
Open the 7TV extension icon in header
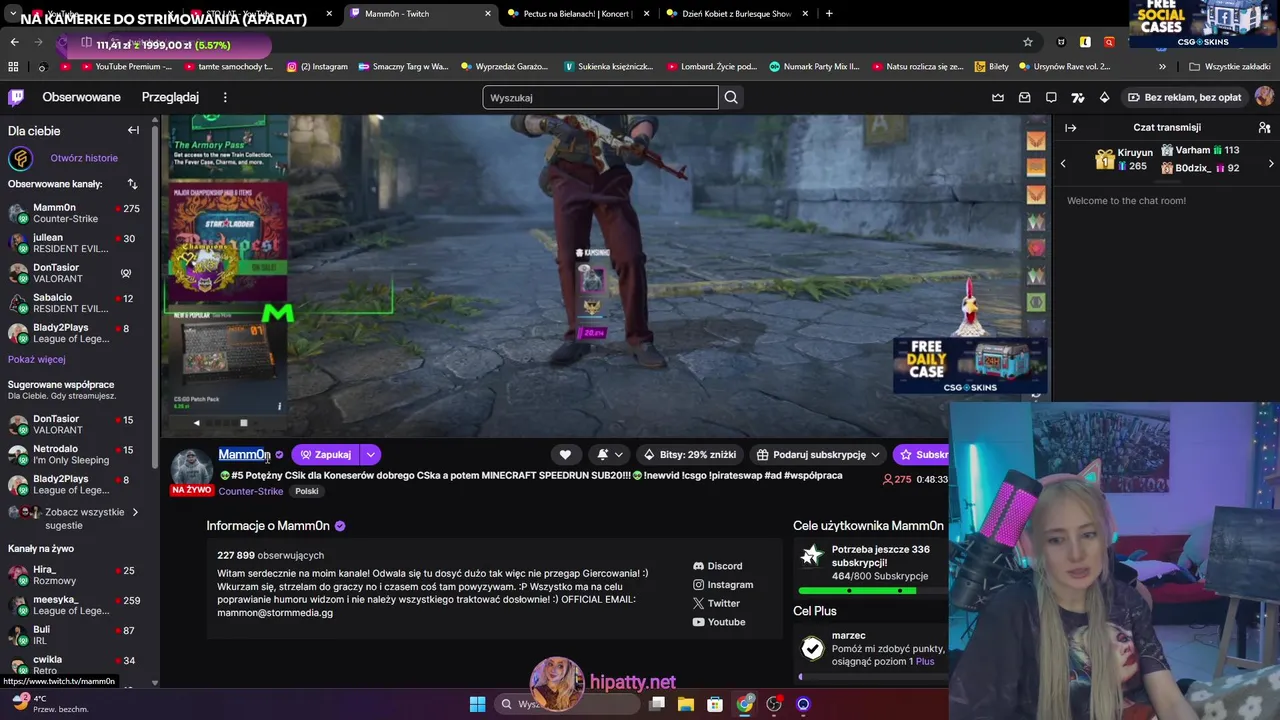[x=1077, y=97]
